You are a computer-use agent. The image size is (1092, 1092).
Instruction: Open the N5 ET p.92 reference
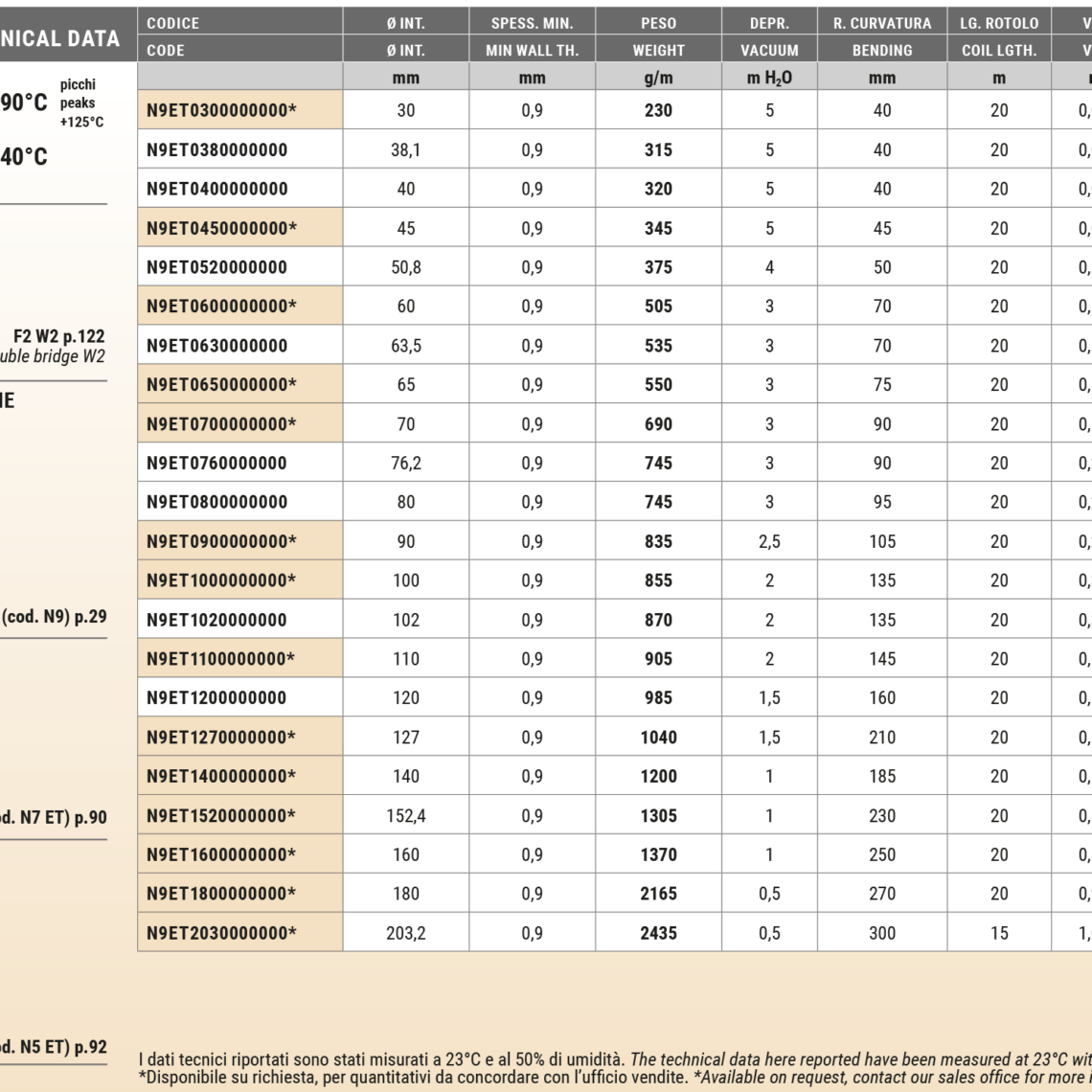[55, 1047]
